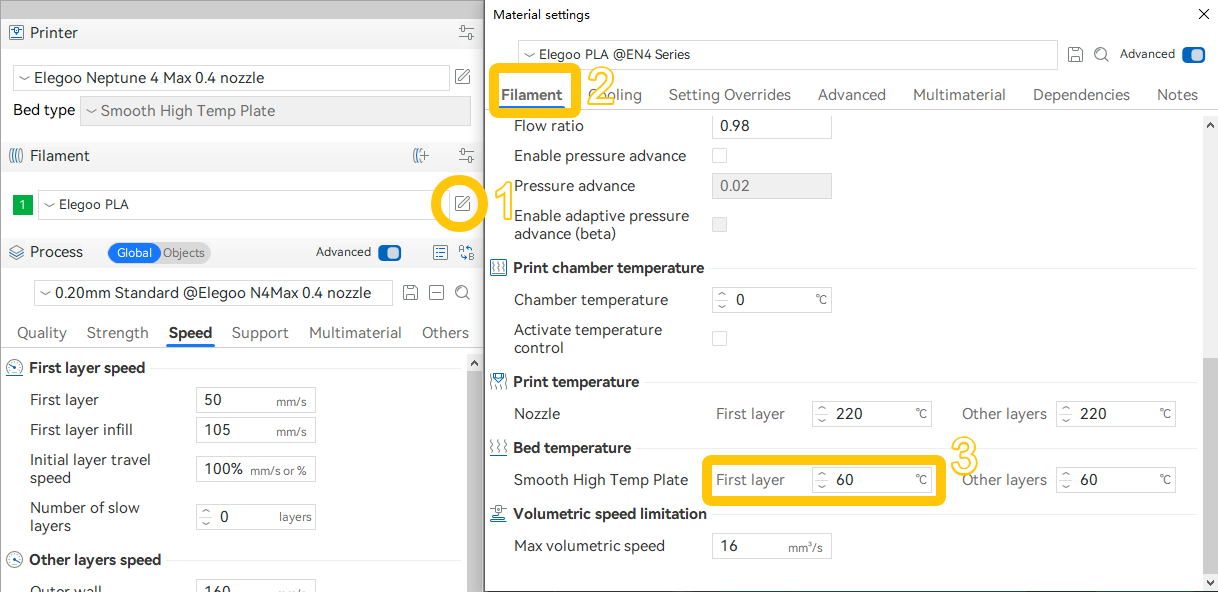Screen dimensions: 1218x592
Task: Click the Process section layers icon
Action: coord(16,252)
